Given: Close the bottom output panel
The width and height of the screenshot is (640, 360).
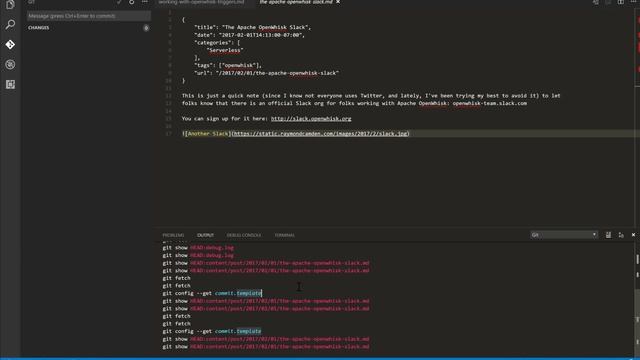Looking at the screenshot, I should pyautogui.click(x=633, y=235).
